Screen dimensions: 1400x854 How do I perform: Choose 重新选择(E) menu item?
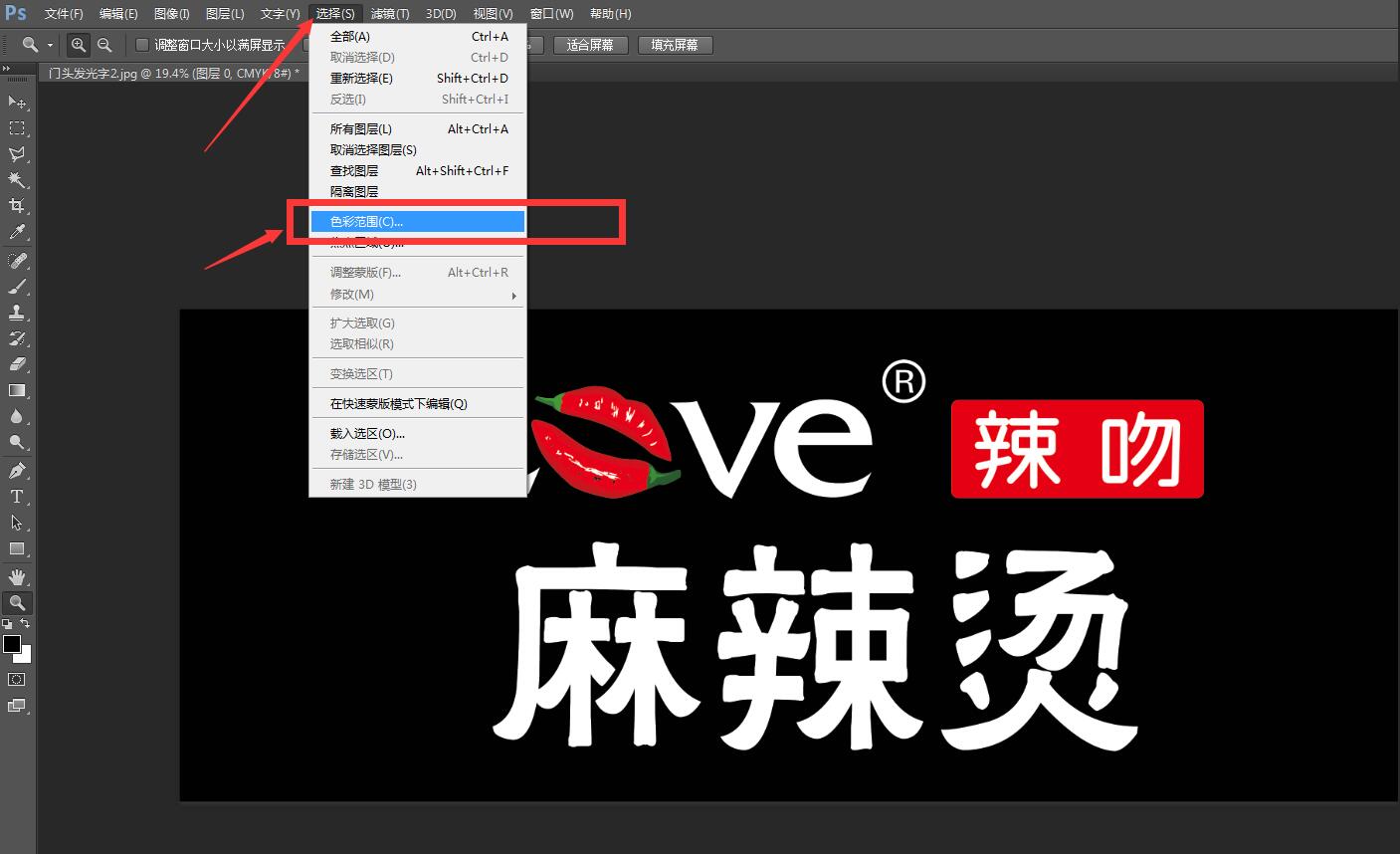click(418, 79)
